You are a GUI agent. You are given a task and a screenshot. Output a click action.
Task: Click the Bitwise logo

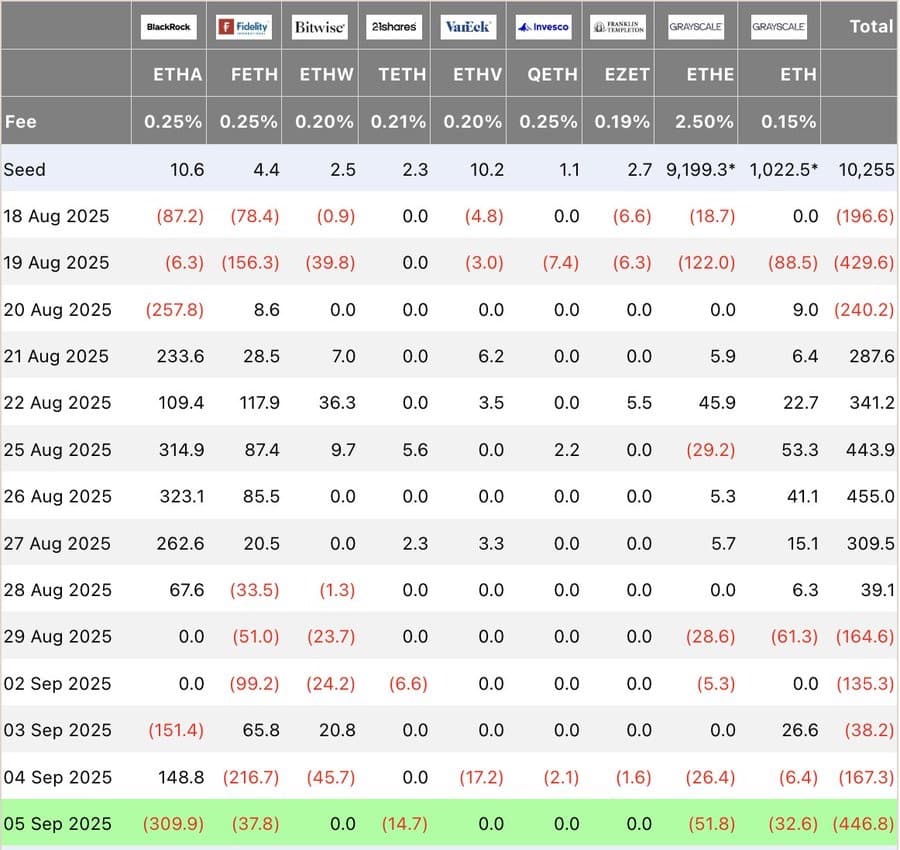tap(319, 26)
